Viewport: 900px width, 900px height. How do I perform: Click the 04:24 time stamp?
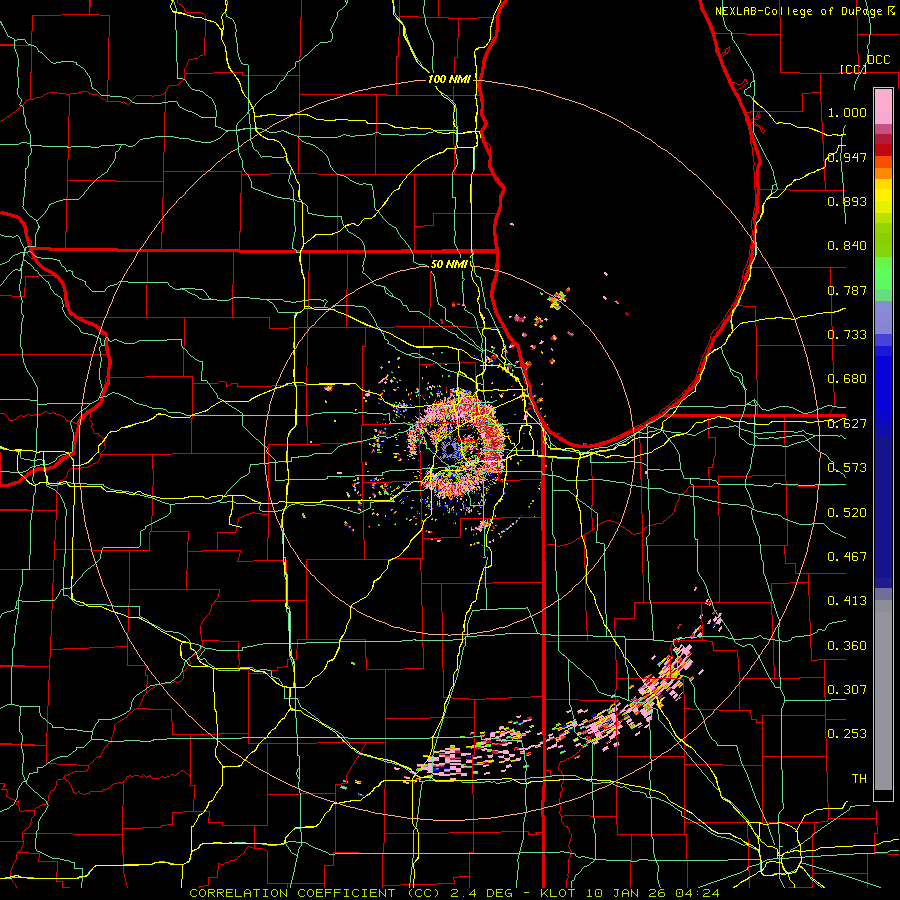695,893
